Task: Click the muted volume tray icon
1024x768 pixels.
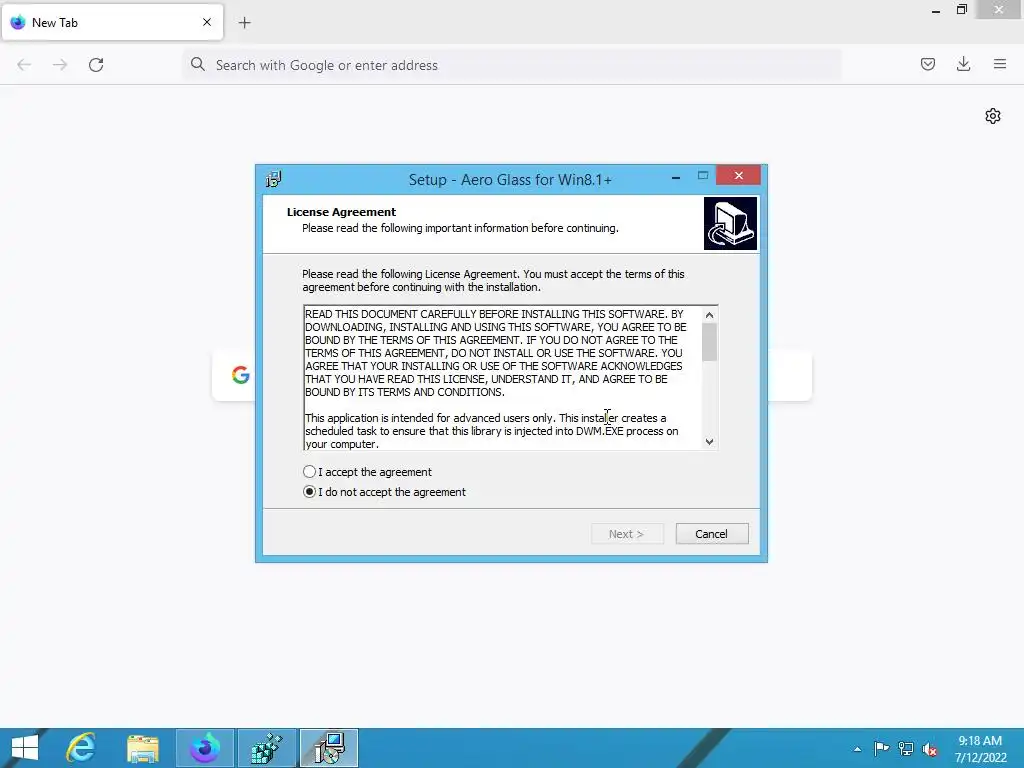Action: tap(929, 749)
